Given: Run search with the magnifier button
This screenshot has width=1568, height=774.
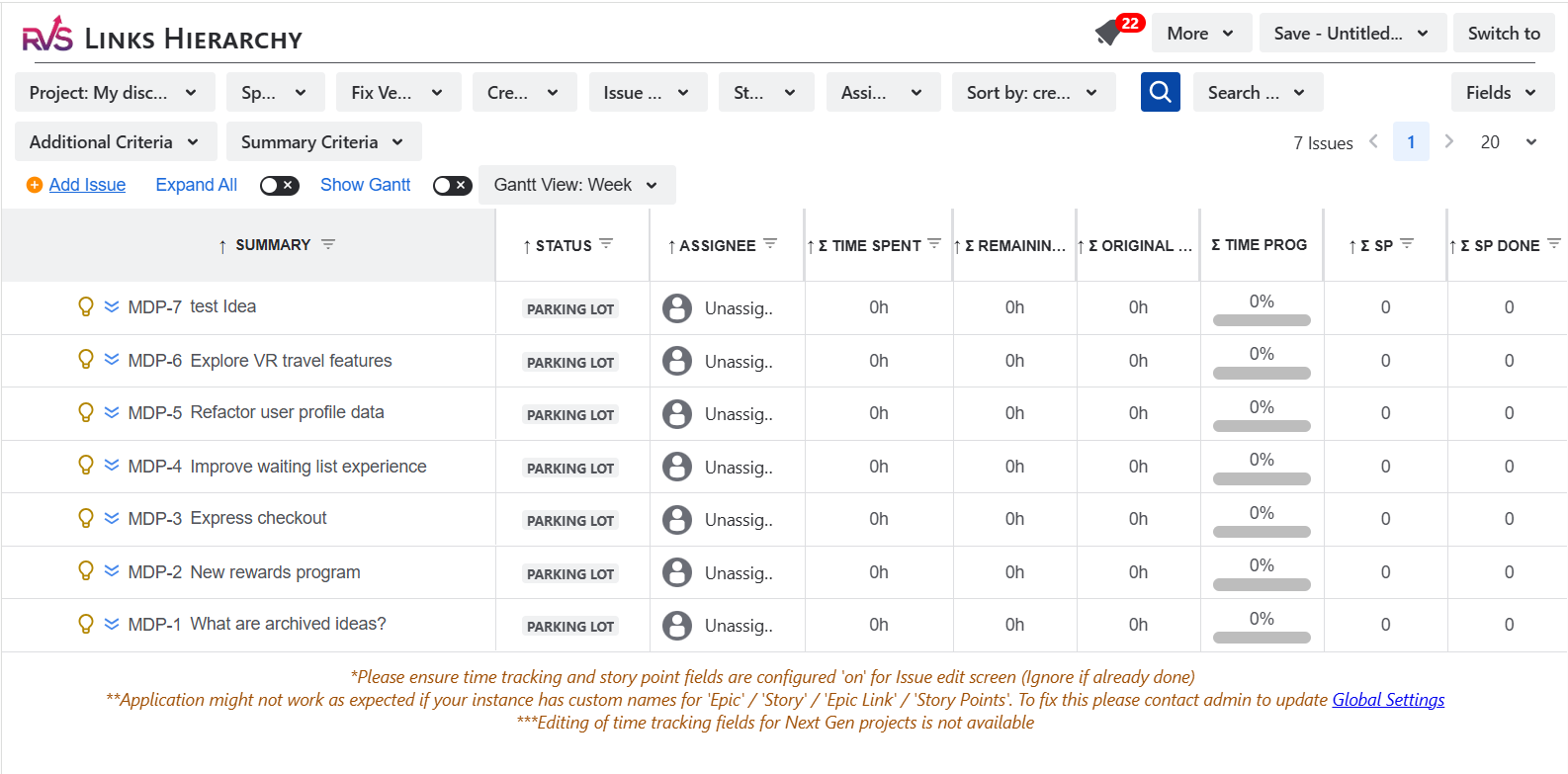Looking at the screenshot, I should 1161,92.
